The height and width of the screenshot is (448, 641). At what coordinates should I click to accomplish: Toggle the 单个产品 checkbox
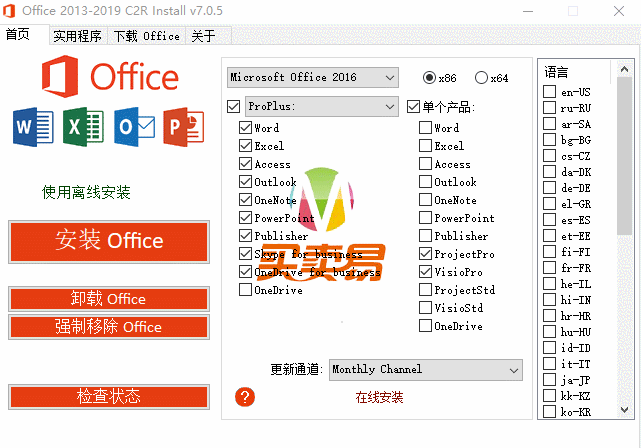click(x=413, y=107)
